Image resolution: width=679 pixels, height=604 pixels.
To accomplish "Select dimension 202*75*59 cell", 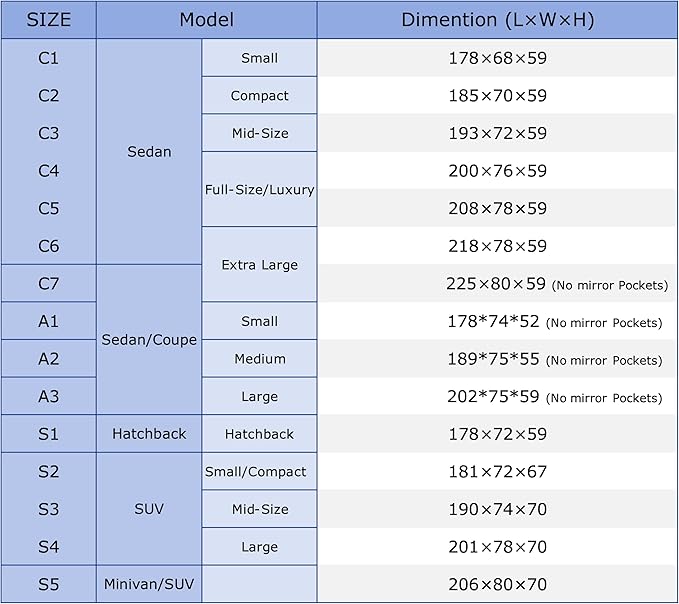I will pos(498,397).
